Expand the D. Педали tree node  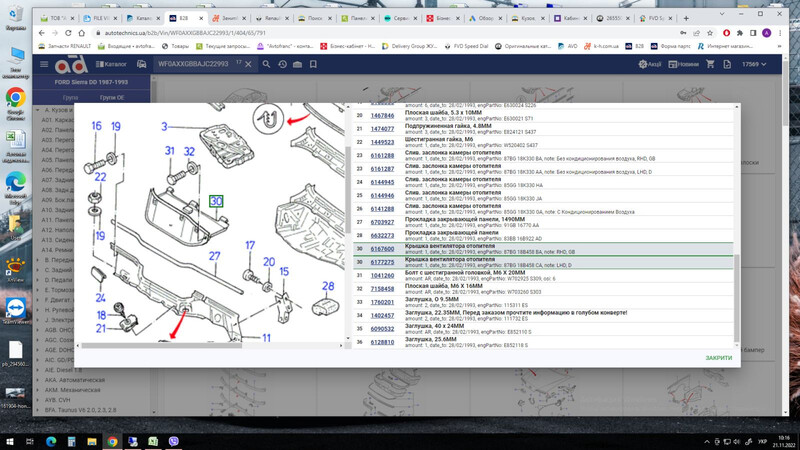tap(38, 280)
